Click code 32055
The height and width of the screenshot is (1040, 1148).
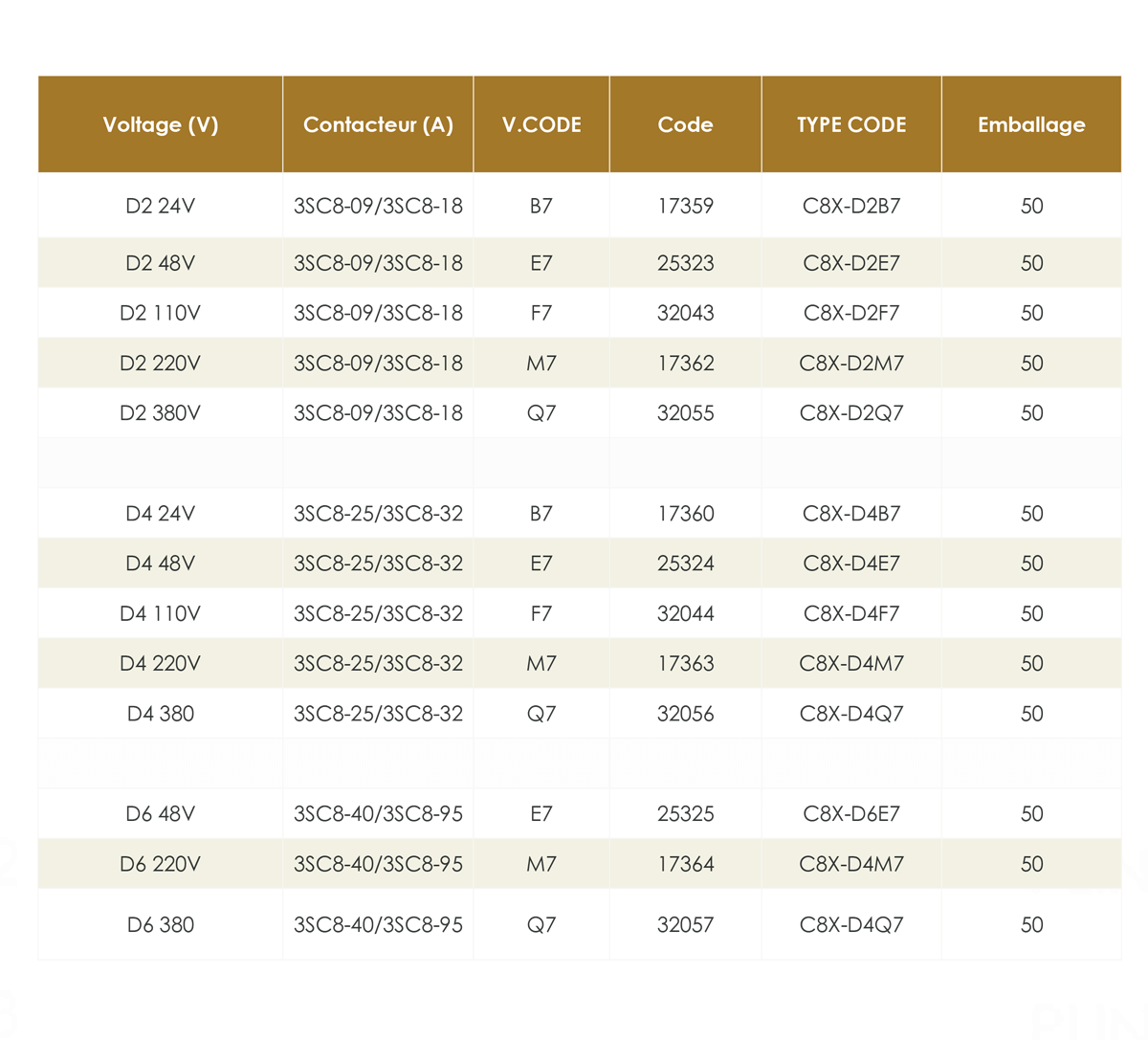685,413
